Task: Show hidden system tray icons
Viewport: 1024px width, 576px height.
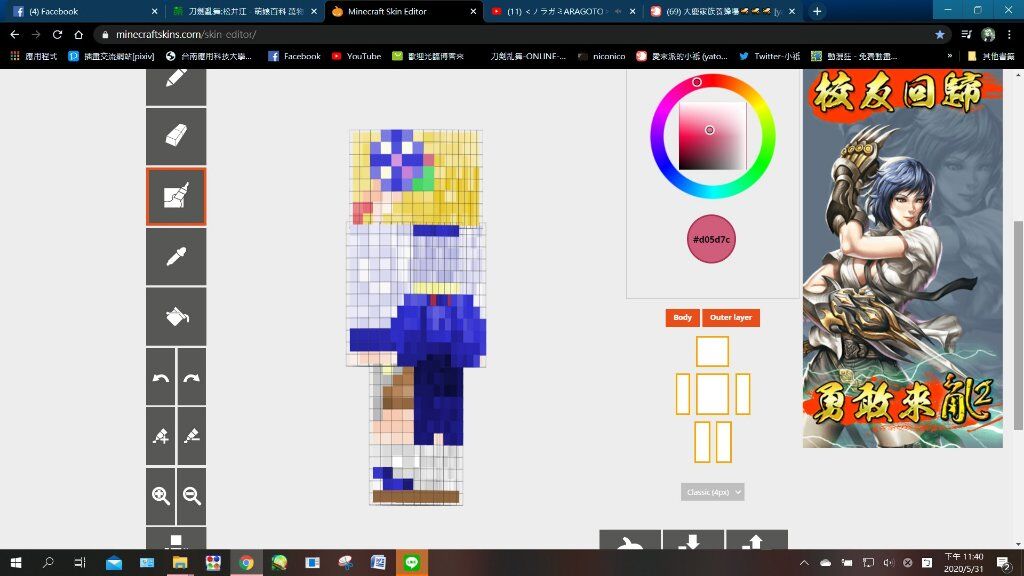Action: click(804, 562)
